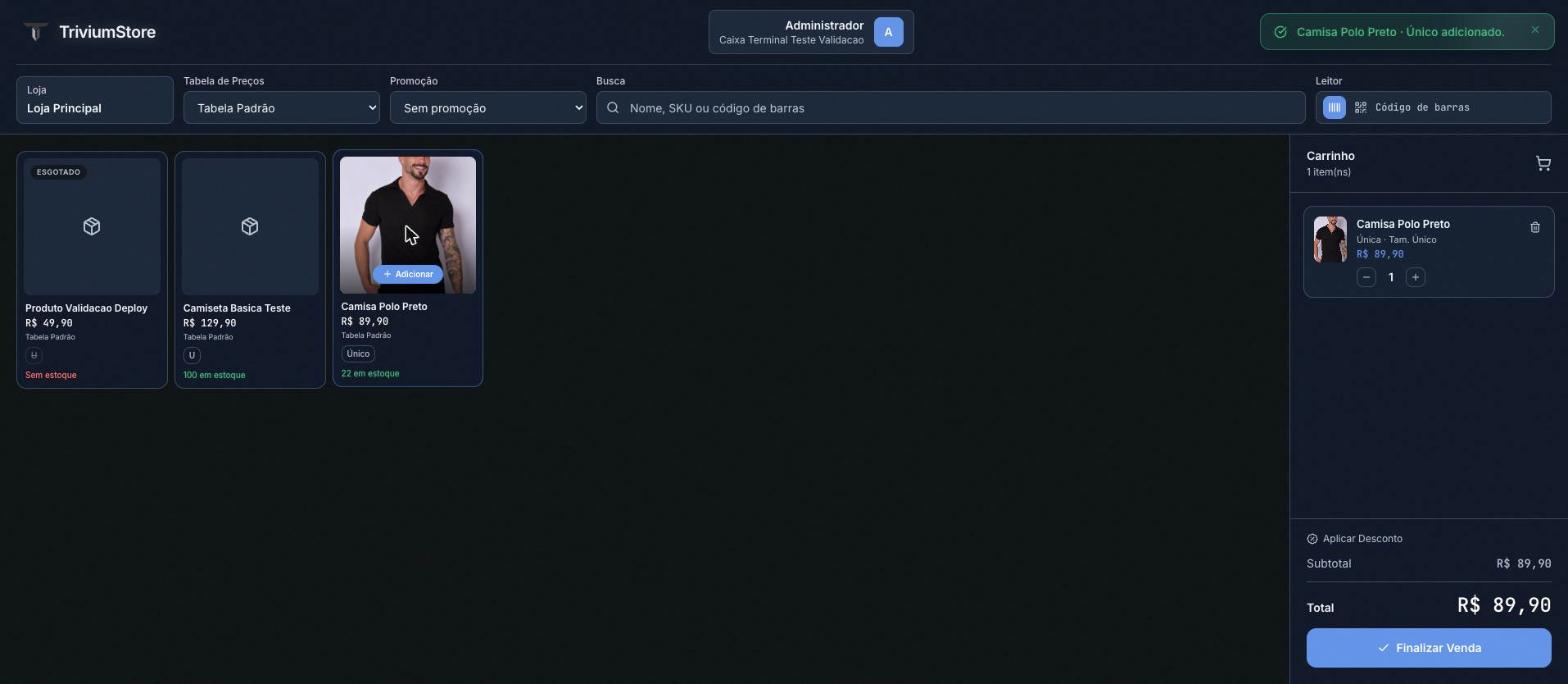
Task: Click the 'Código de barras' reader label
Action: (1422, 108)
